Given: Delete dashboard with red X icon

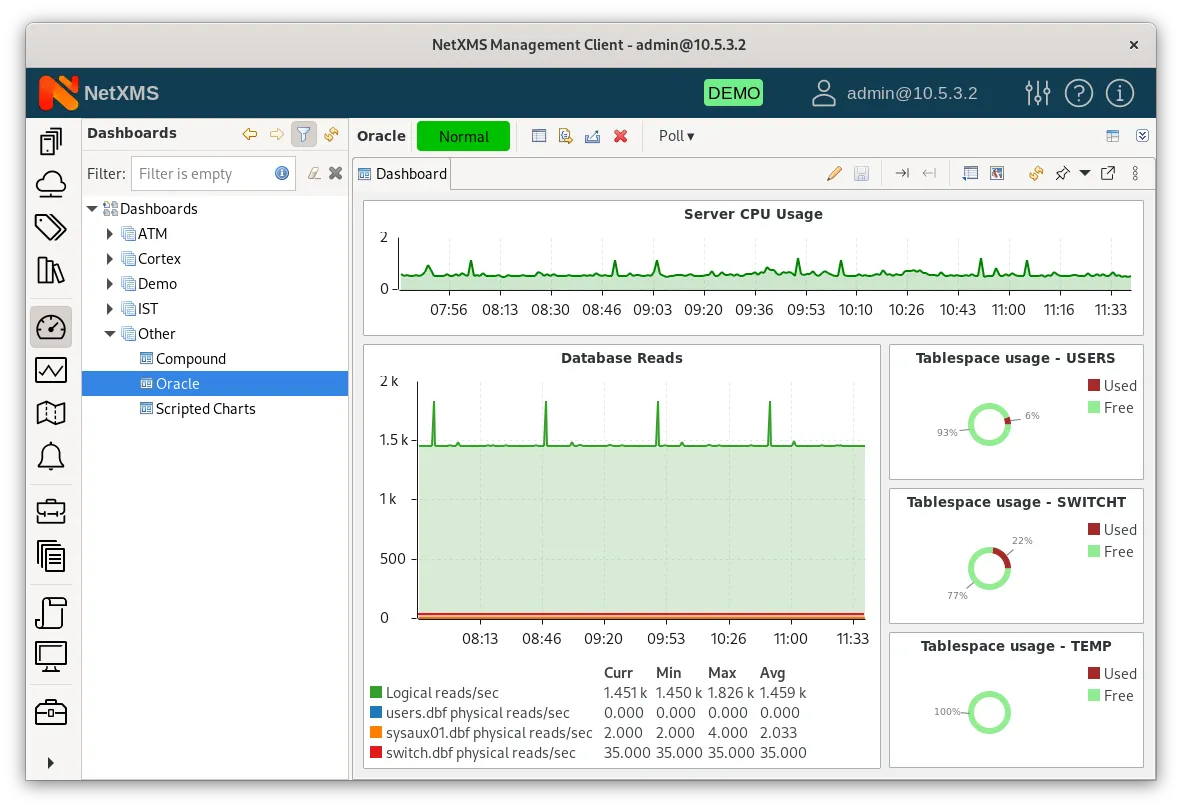Looking at the screenshot, I should click(x=620, y=136).
